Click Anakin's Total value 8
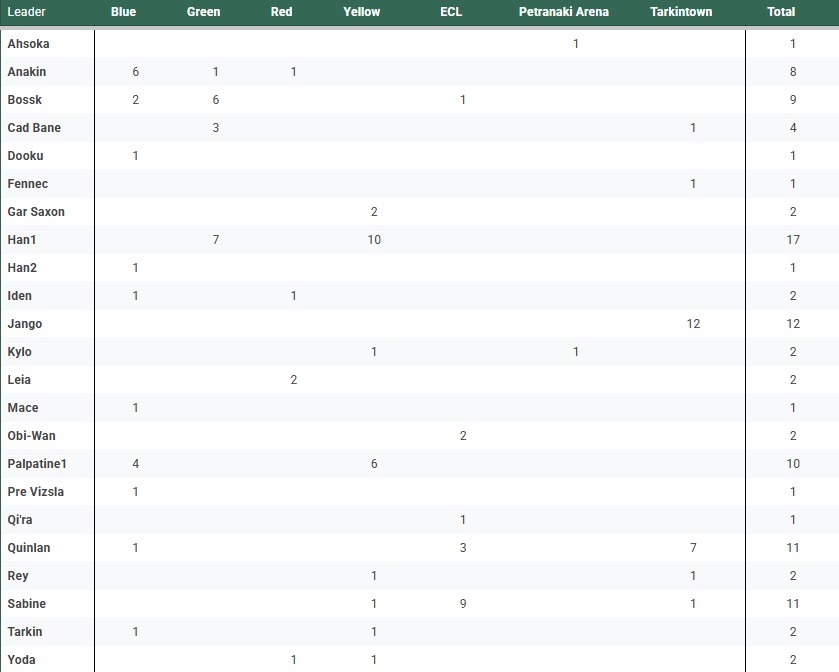The width and height of the screenshot is (839, 672). click(793, 72)
